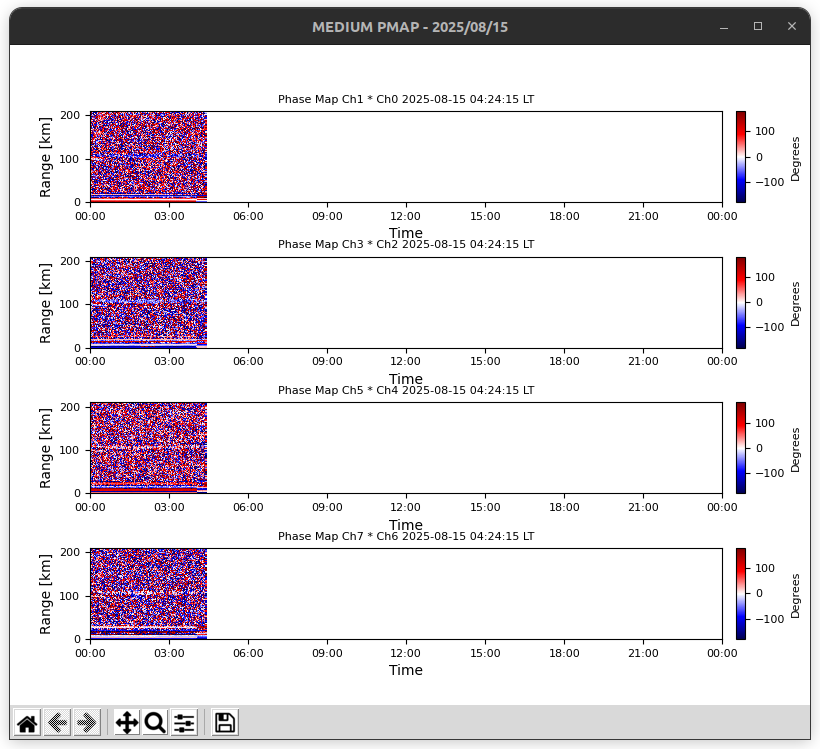The image size is (820, 749).
Task: Click '06:00' tick under Ch3 * Ch2 plot
Action: point(248,361)
